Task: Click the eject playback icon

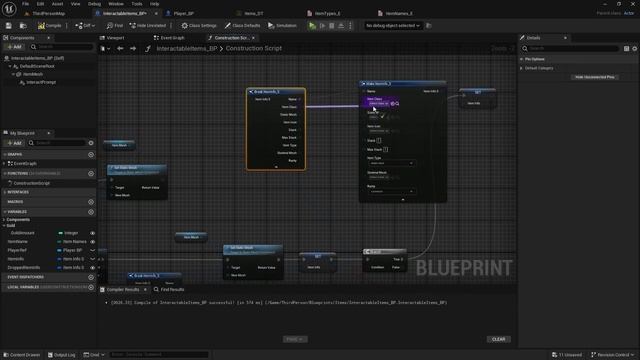Action: point(341,26)
